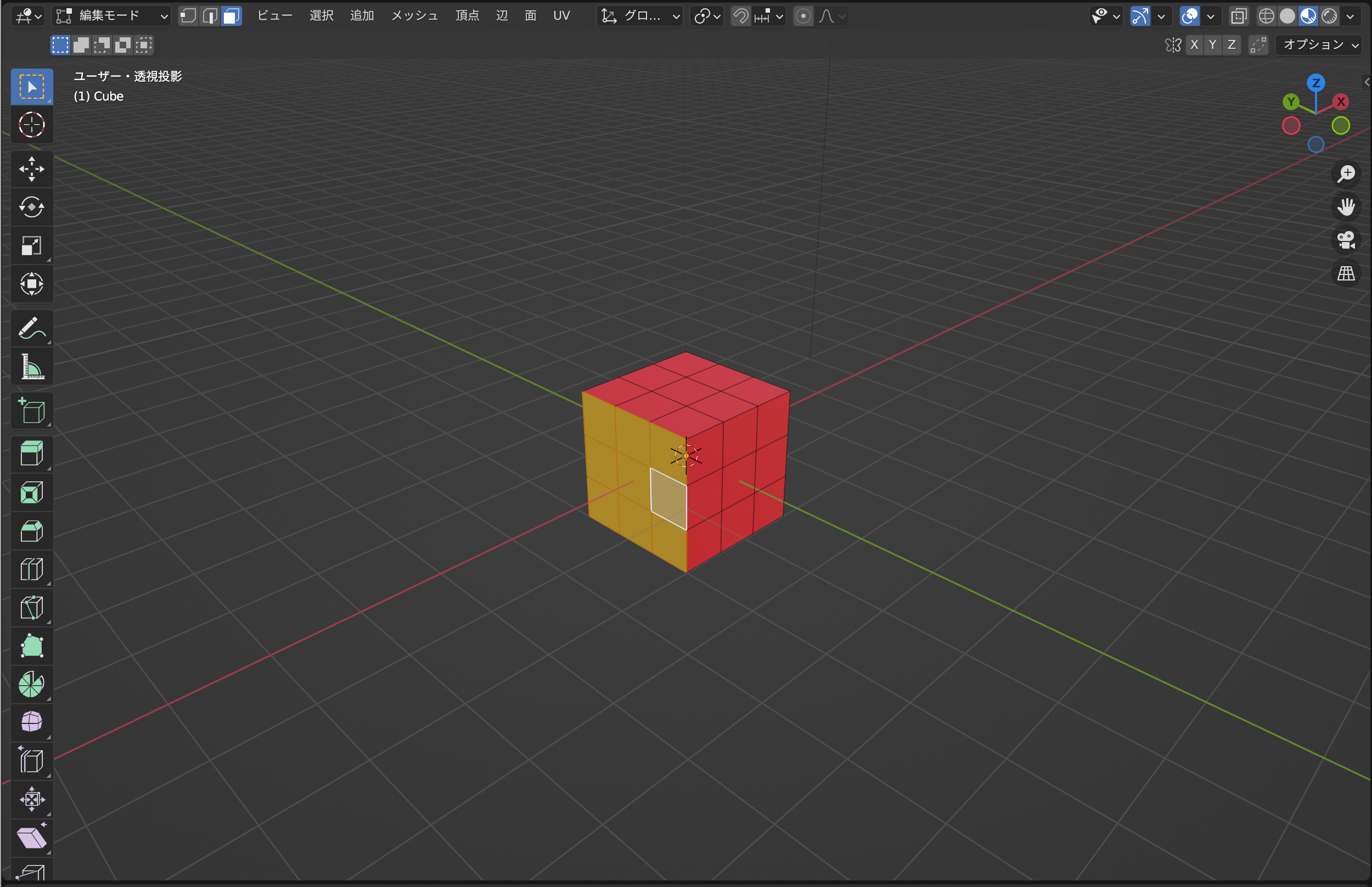Open the 編集モード mode dropdown
The width and height of the screenshot is (1372, 887).
tap(112, 16)
